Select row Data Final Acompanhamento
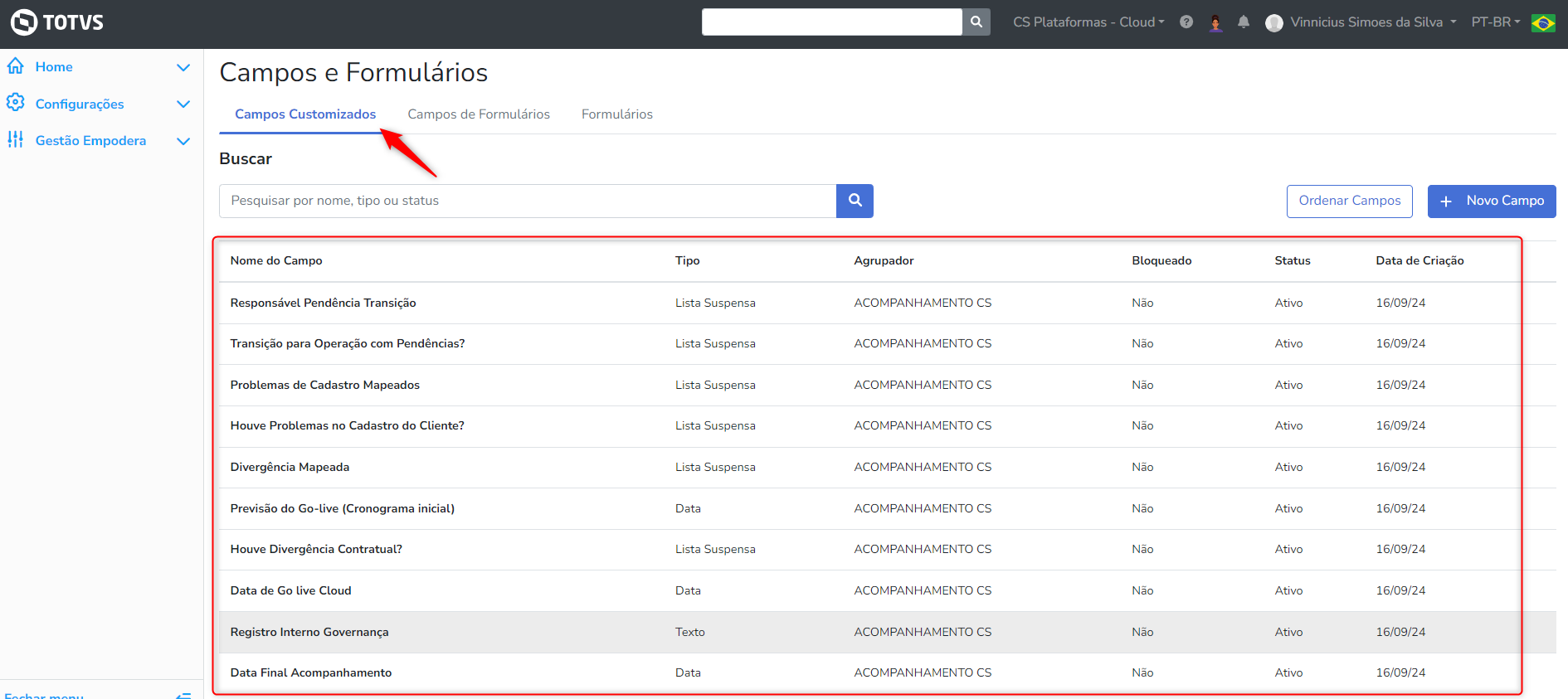The width and height of the screenshot is (1568, 699). pyautogui.click(x=888, y=673)
